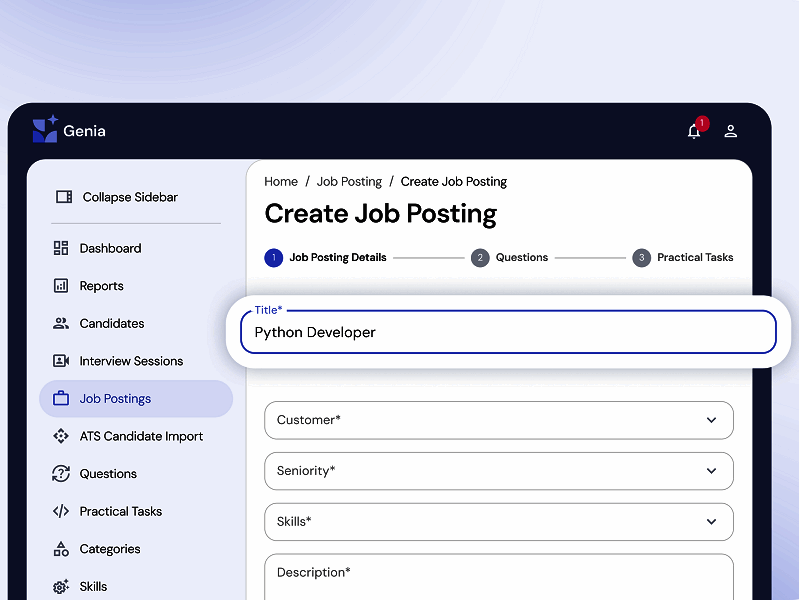Open the Categories icon in sidebar
Screen dimensions: 800x600
[x=61, y=549]
